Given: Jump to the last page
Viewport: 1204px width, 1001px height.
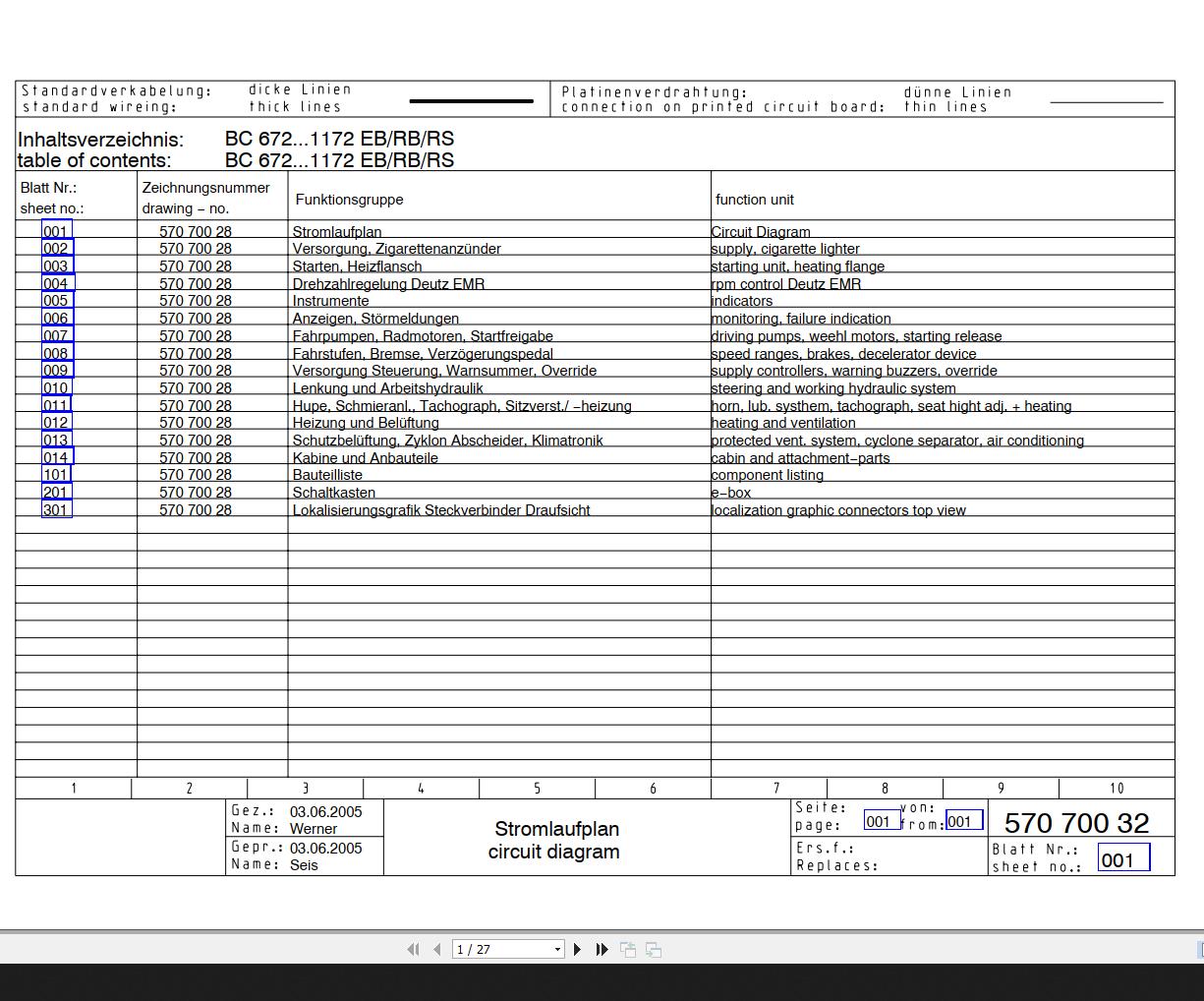Looking at the screenshot, I should (602, 949).
